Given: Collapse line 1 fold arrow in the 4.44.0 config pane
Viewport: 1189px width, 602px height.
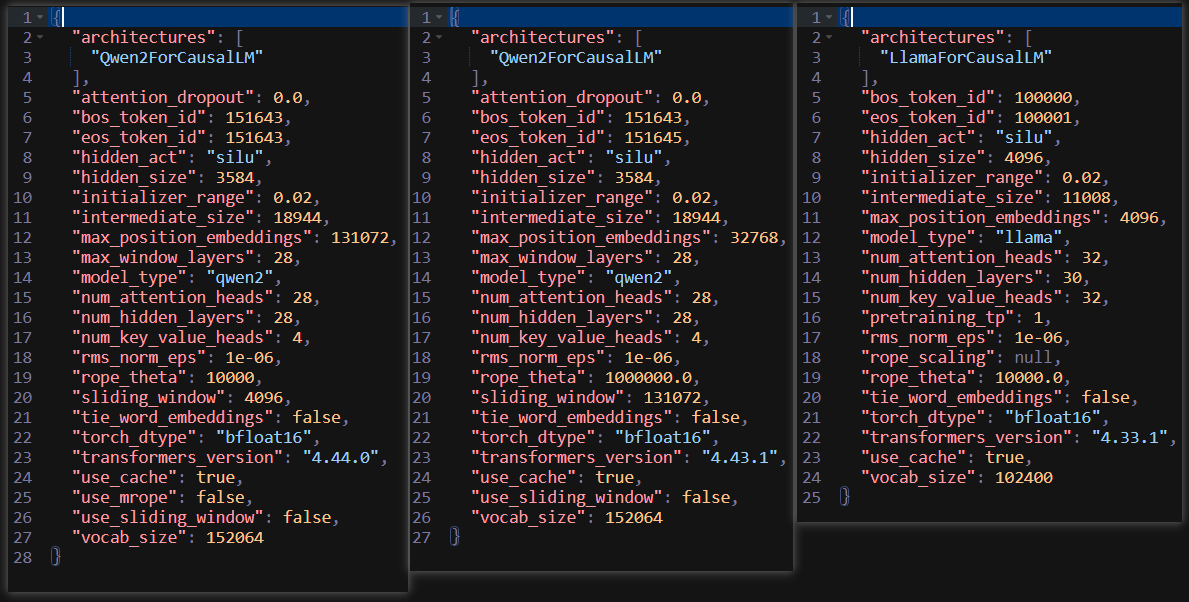Looking at the screenshot, I should tap(40, 17).
